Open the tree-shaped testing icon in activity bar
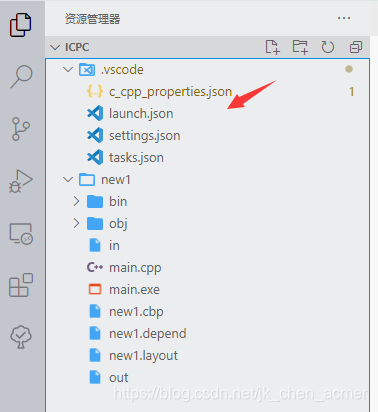This screenshot has height=412, width=378. pyautogui.click(x=21, y=337)
